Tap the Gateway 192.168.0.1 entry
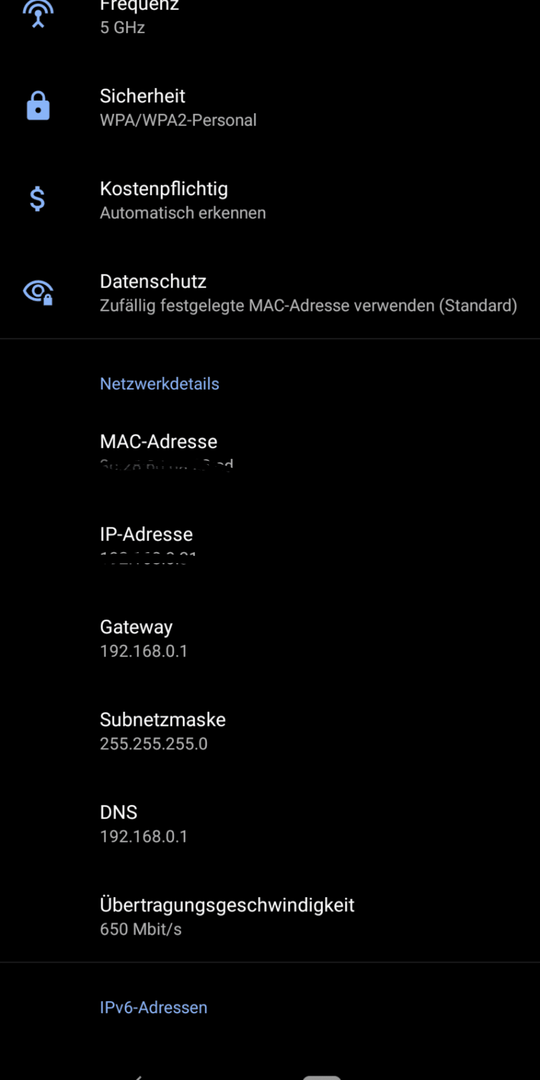 [x=270, y=638]
